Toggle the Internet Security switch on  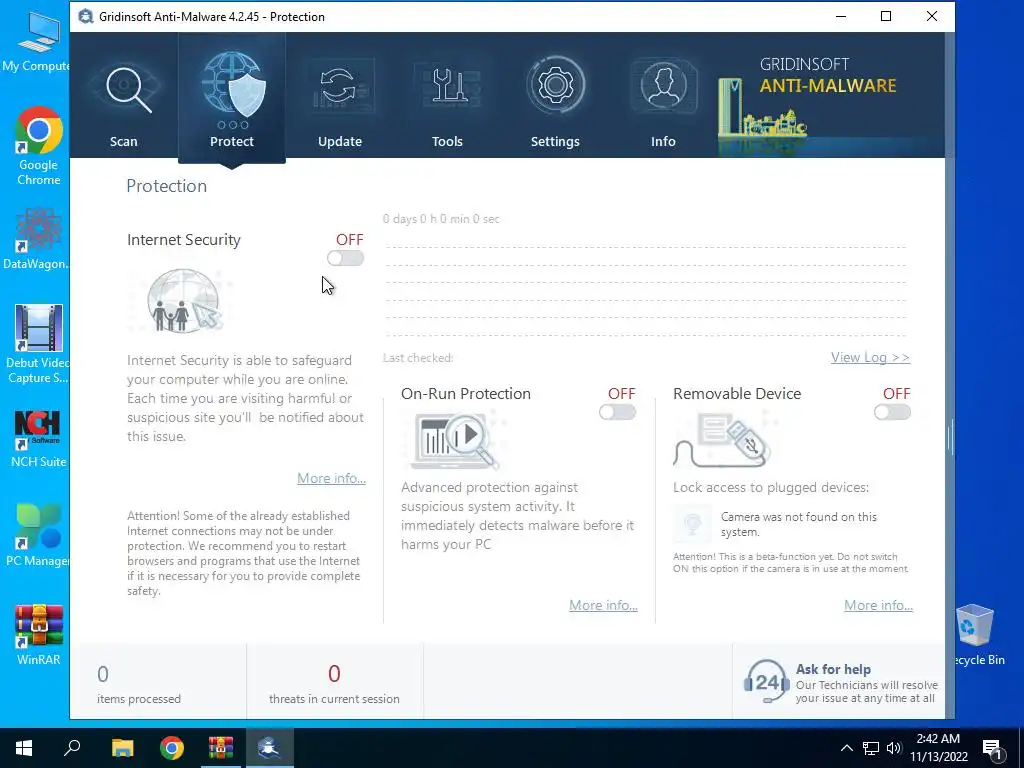(x=345, y=258)
